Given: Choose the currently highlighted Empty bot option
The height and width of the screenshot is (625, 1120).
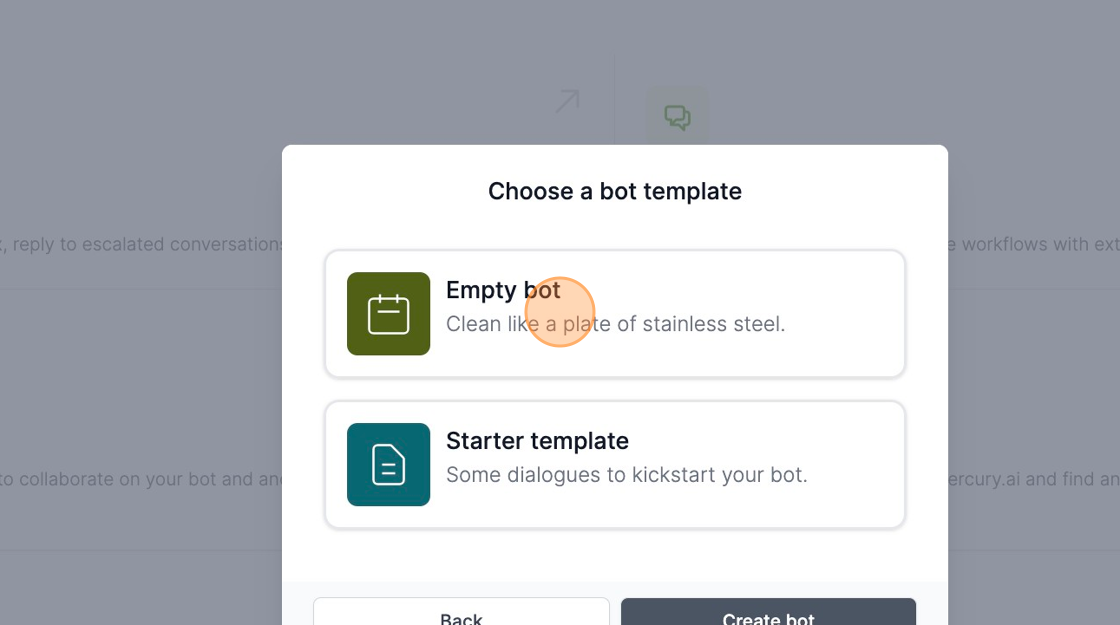Looking at the screenshot, I should click(x=614, y=313).
